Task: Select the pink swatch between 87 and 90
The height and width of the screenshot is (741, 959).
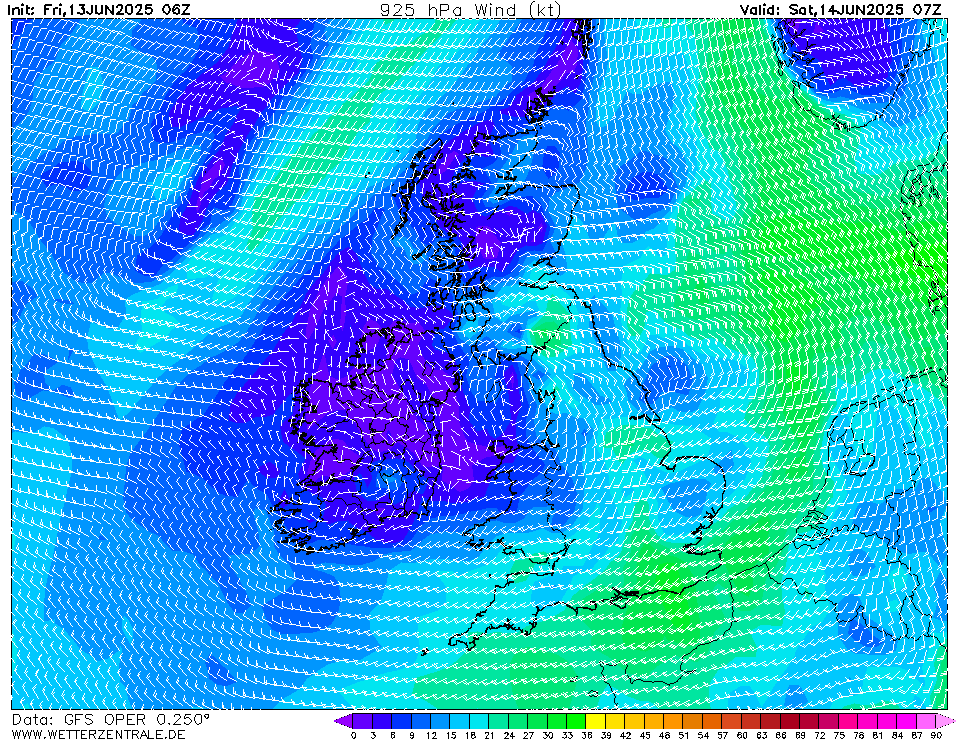Action: point(926,720)
